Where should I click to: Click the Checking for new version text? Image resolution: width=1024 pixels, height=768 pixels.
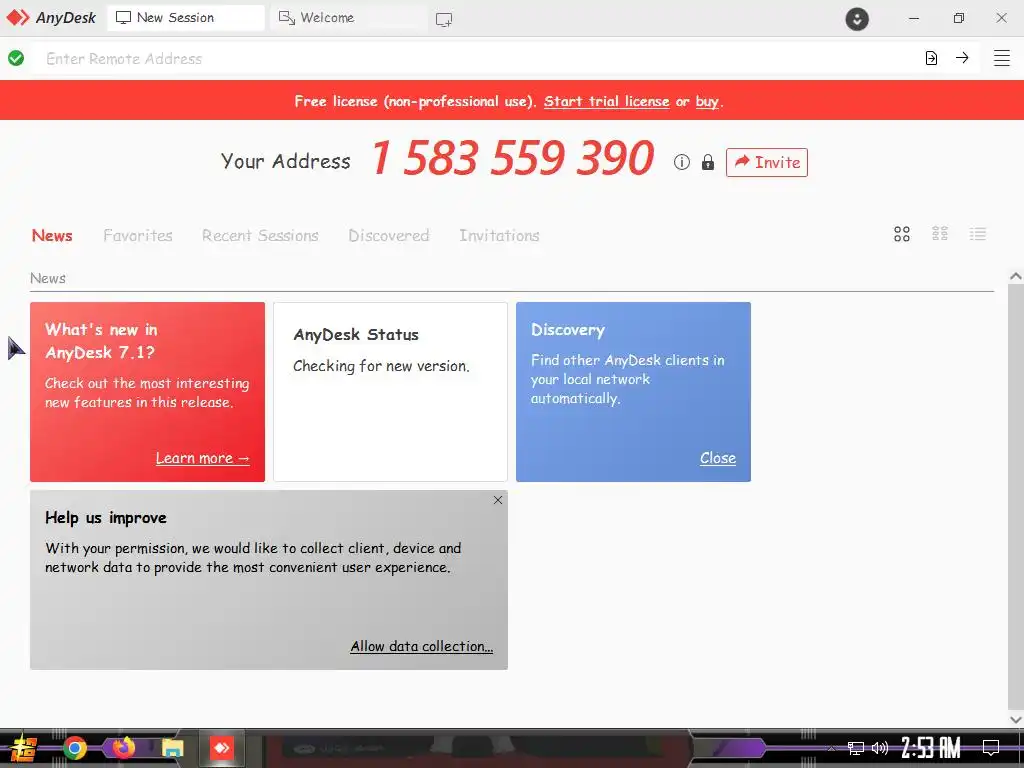coord(381,366)
